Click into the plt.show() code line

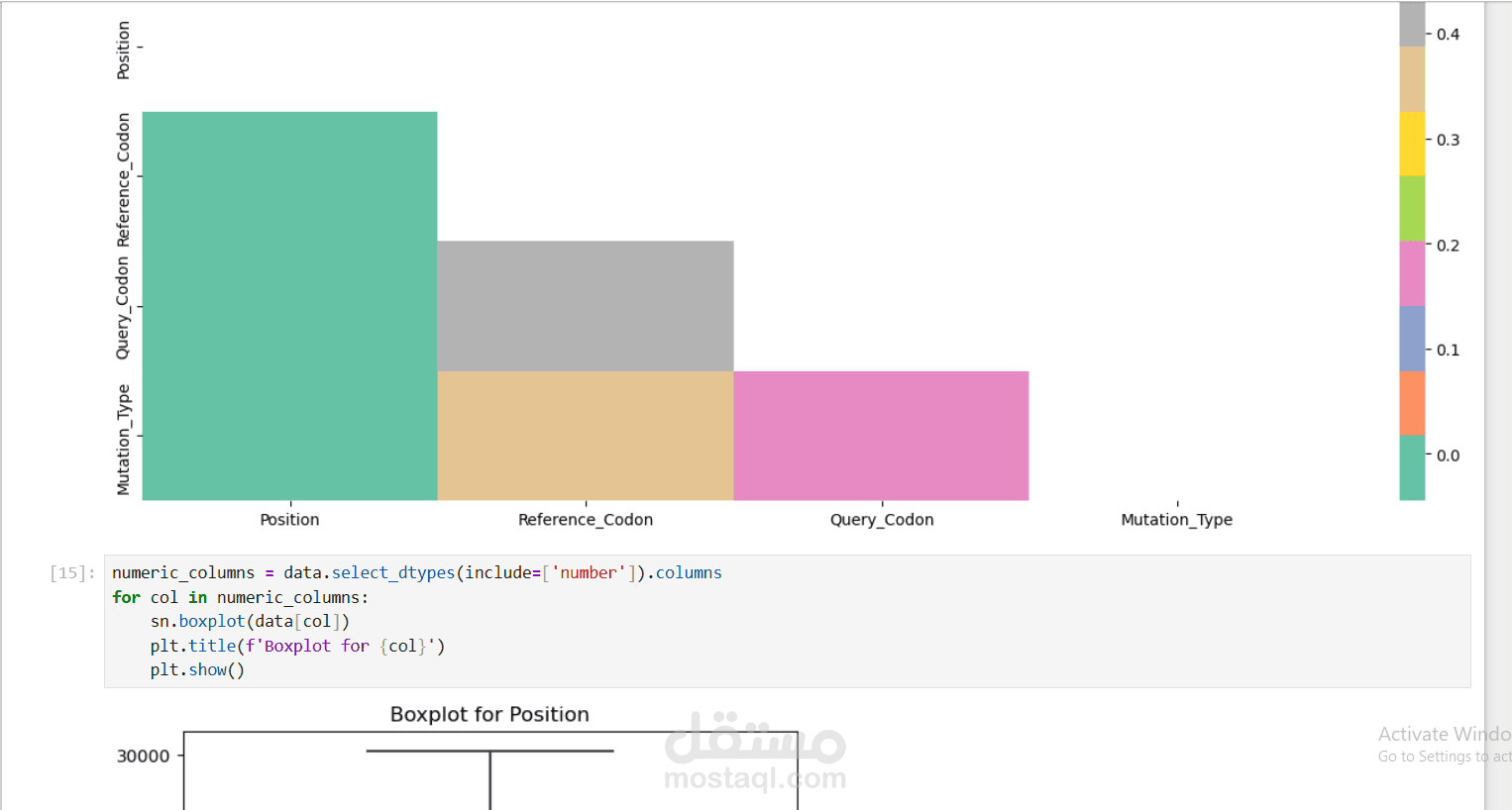pyautogui.click(x=197, y=669)
